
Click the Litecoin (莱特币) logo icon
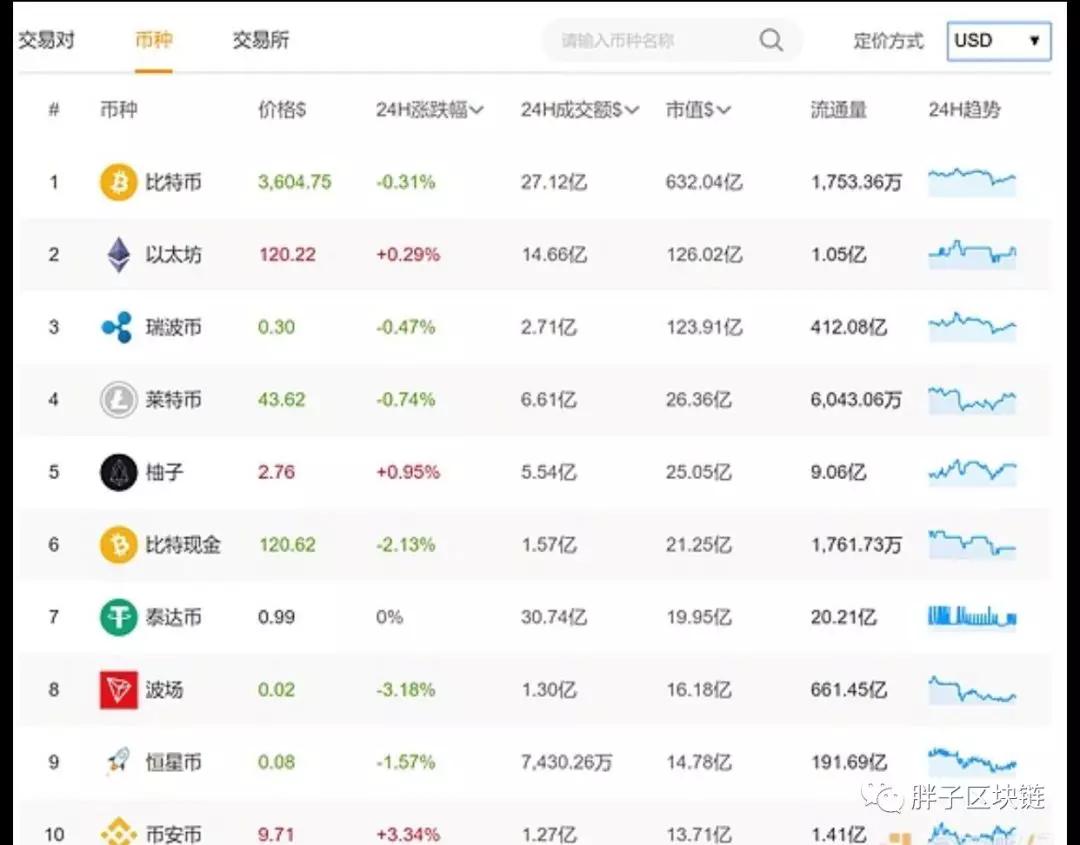click(118, 399)
